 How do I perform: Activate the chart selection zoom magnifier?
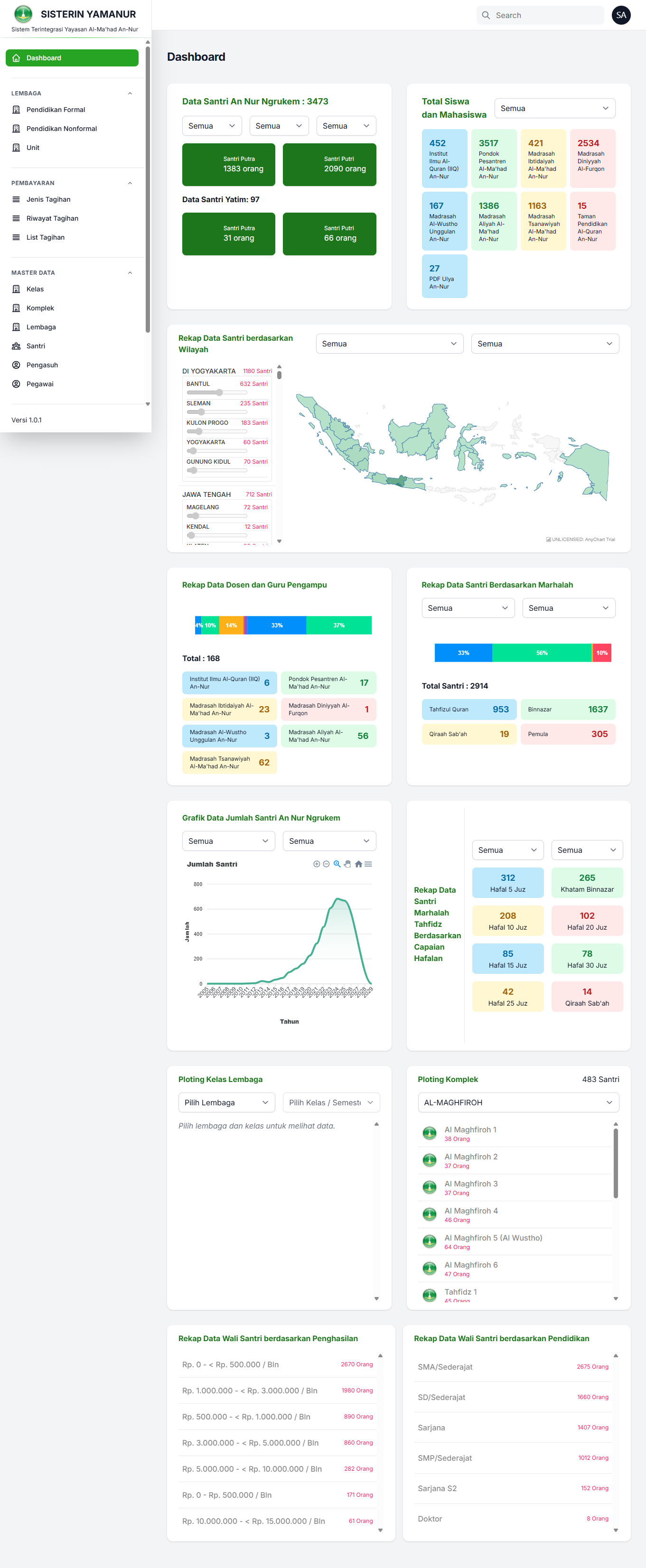337,864
